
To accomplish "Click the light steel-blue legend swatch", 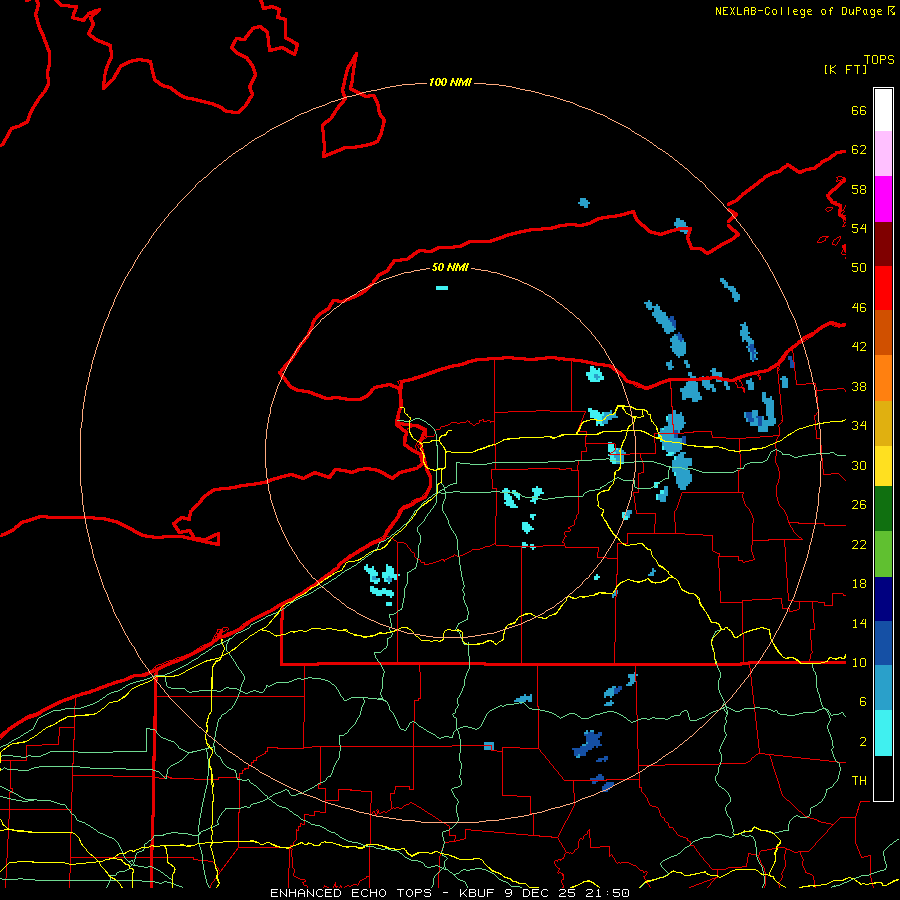I will (x=883, y=687).
